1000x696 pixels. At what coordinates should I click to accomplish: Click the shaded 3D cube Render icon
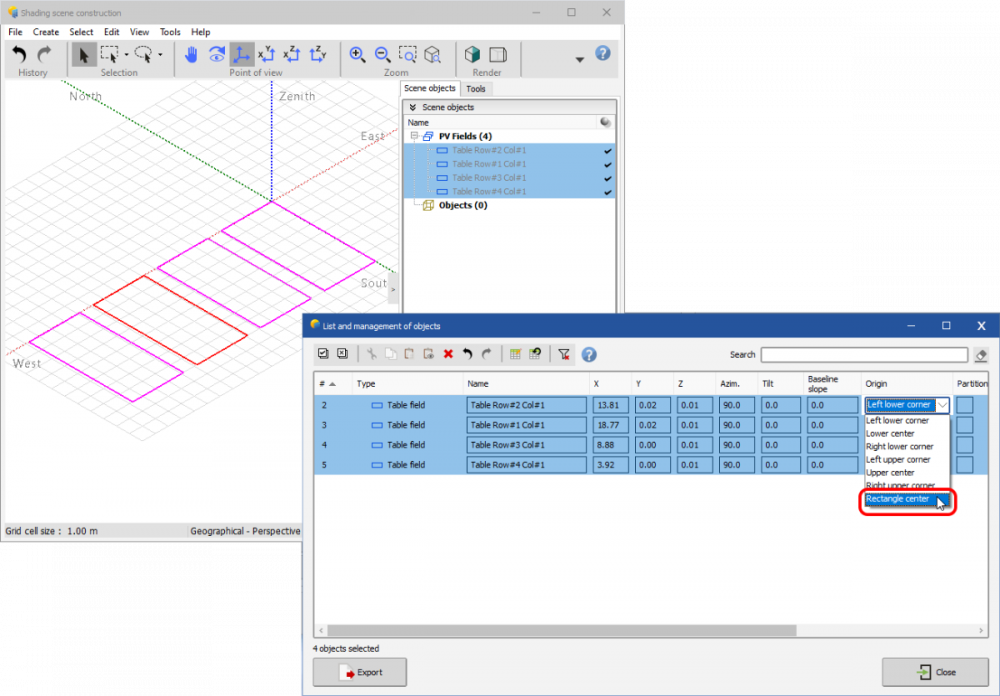tap(472, 55)
